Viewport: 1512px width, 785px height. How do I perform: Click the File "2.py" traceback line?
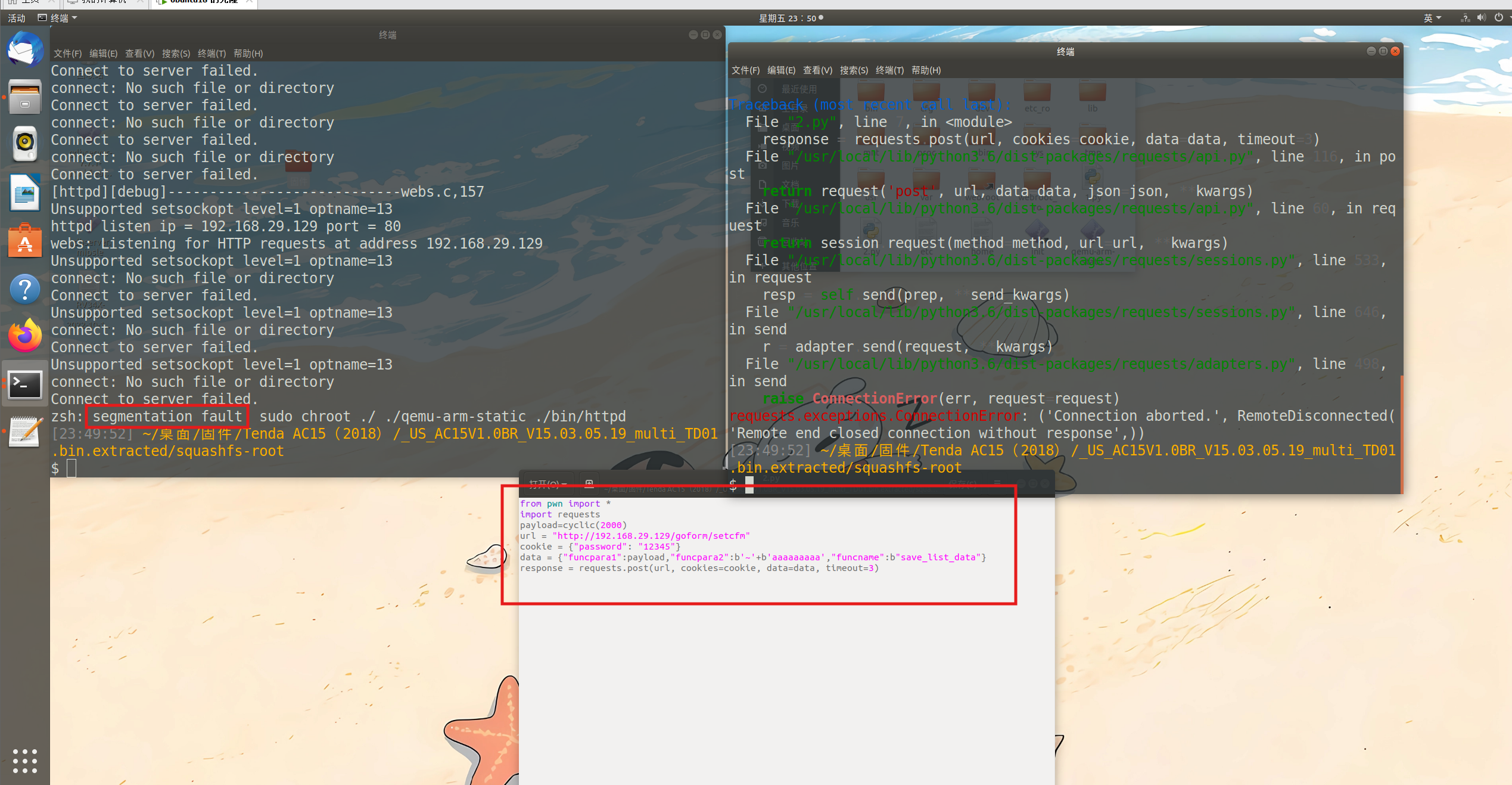[879, 122]
